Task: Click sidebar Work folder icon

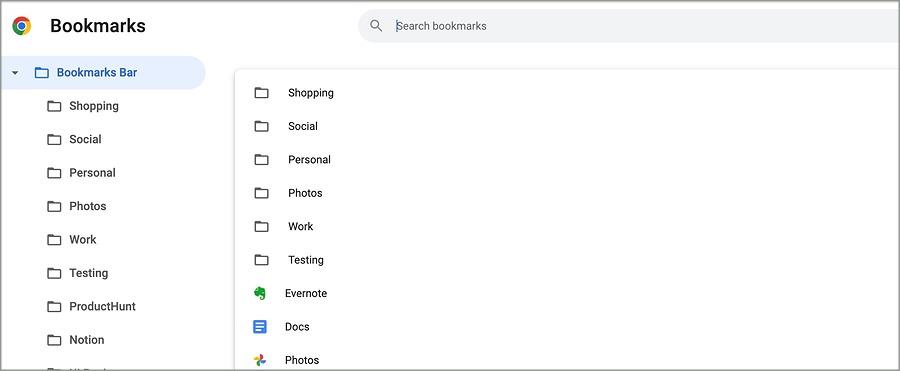Action: (54, 239)
